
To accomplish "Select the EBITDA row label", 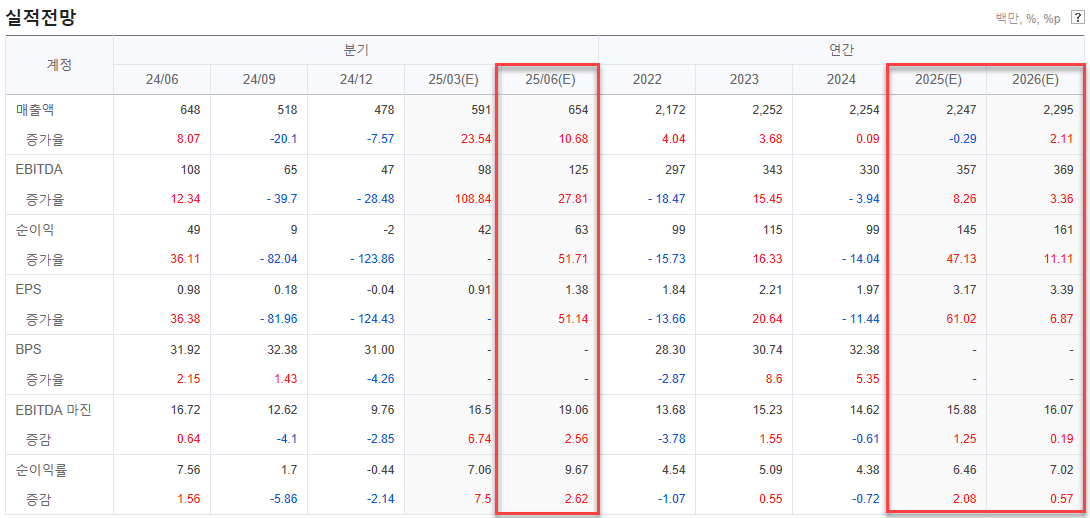I will (34, 169).
